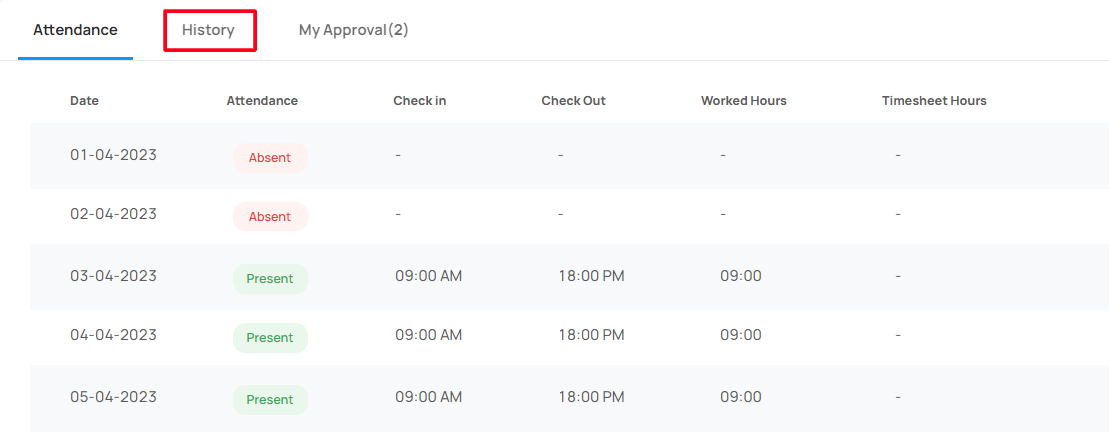Image resolution: width=1109 pixels, height=433 pixels.
Task: Click 09:00 AM check-in for 03-04-2023
Action: pyautogui.click(x=429, y=276)
